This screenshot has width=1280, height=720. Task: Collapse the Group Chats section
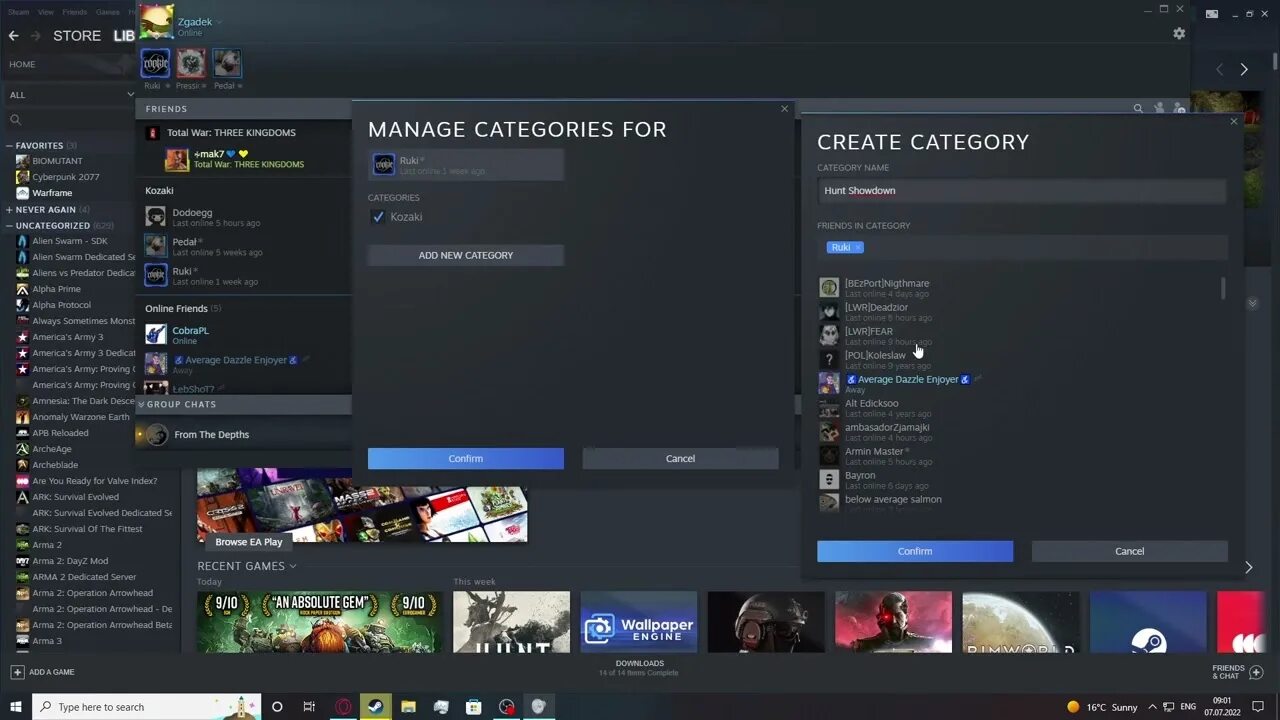(x=141, y=404)
